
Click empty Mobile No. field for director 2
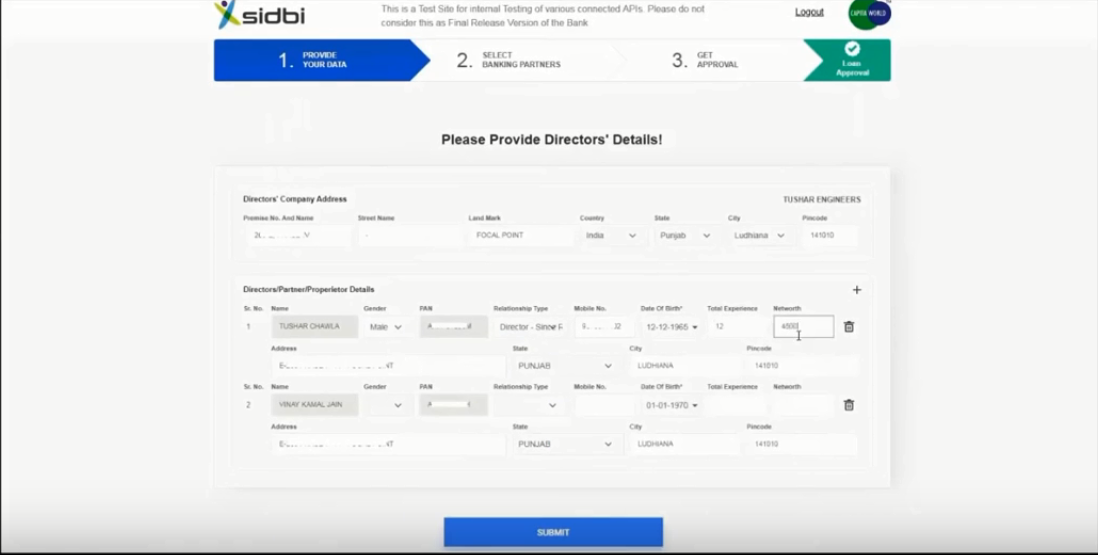tap(604, 405)
